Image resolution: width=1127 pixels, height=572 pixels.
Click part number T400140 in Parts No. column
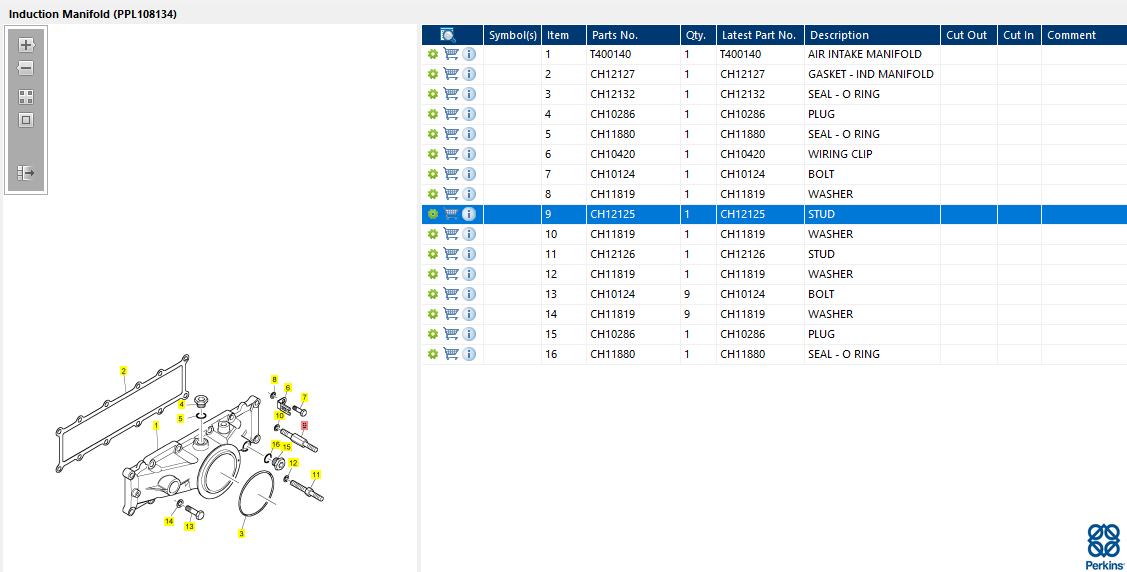610,54
